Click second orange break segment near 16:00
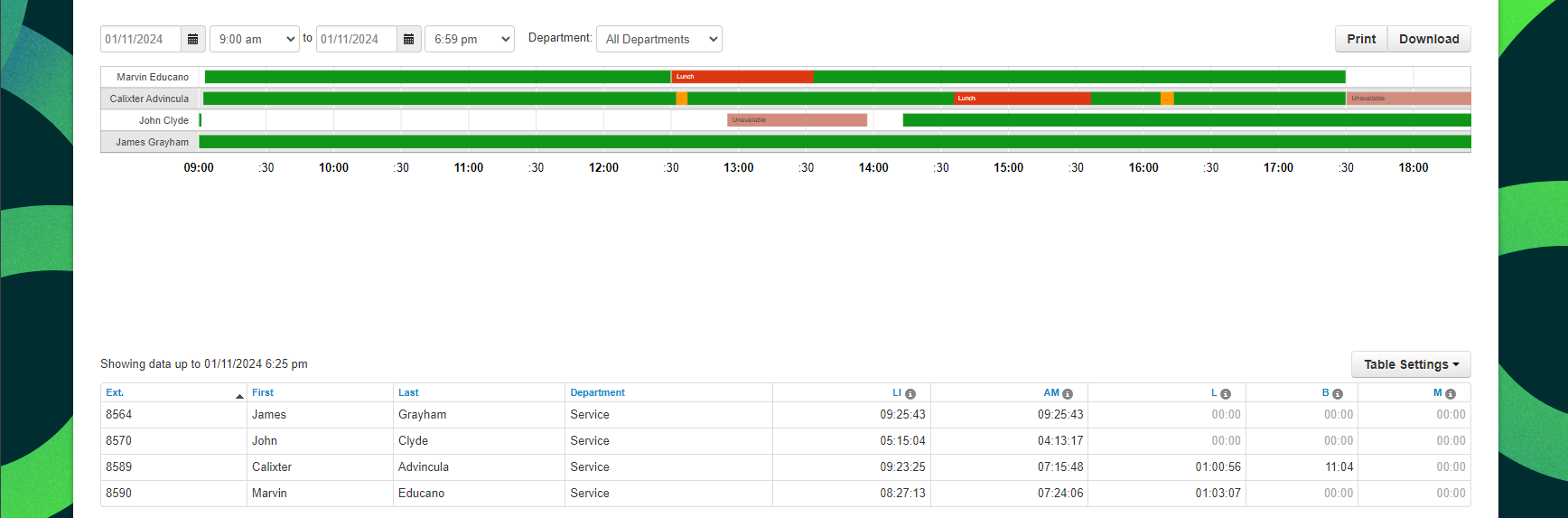This screenshot has width=1568, height=518. point(1167,99)
